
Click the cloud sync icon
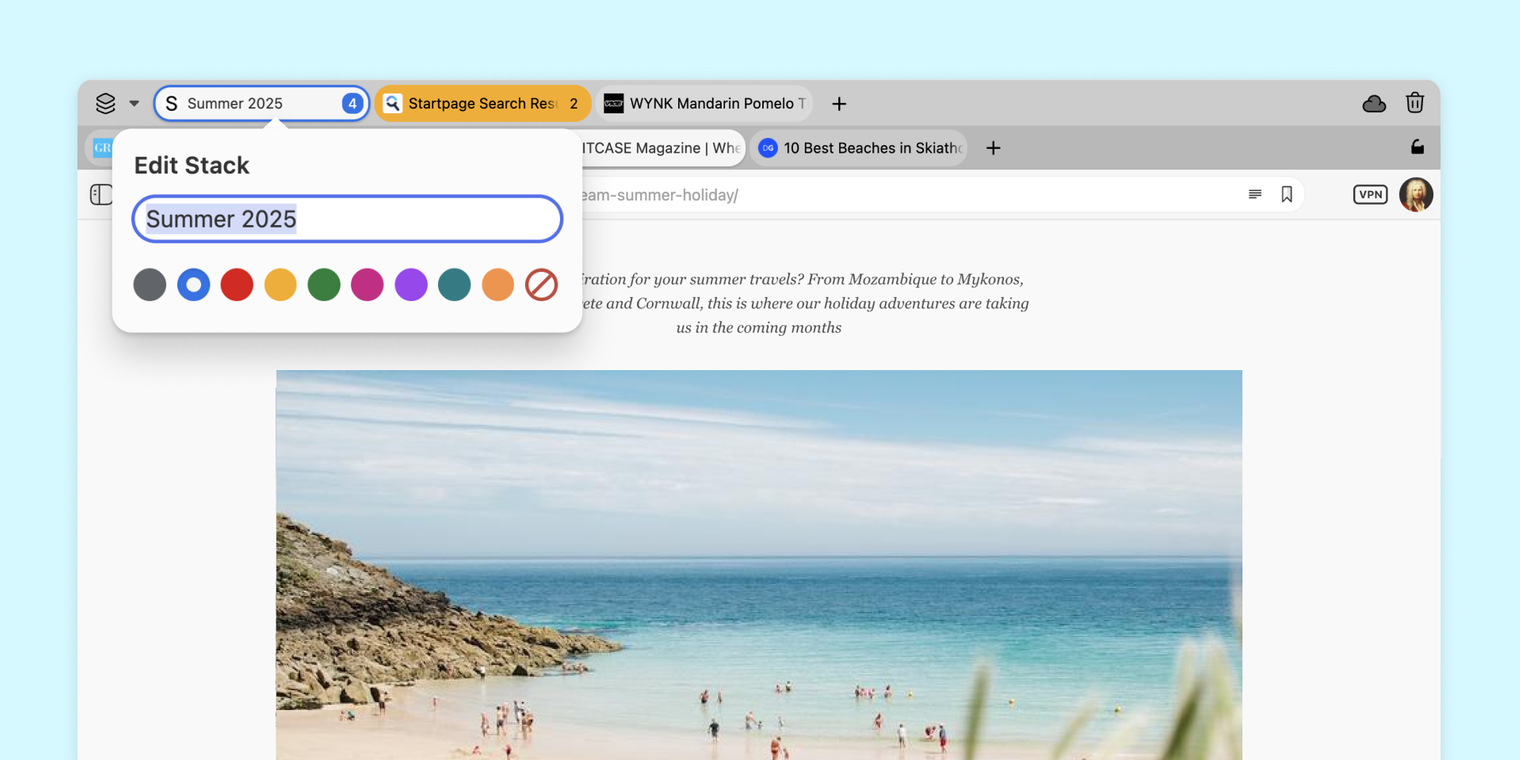point(1374,103)
